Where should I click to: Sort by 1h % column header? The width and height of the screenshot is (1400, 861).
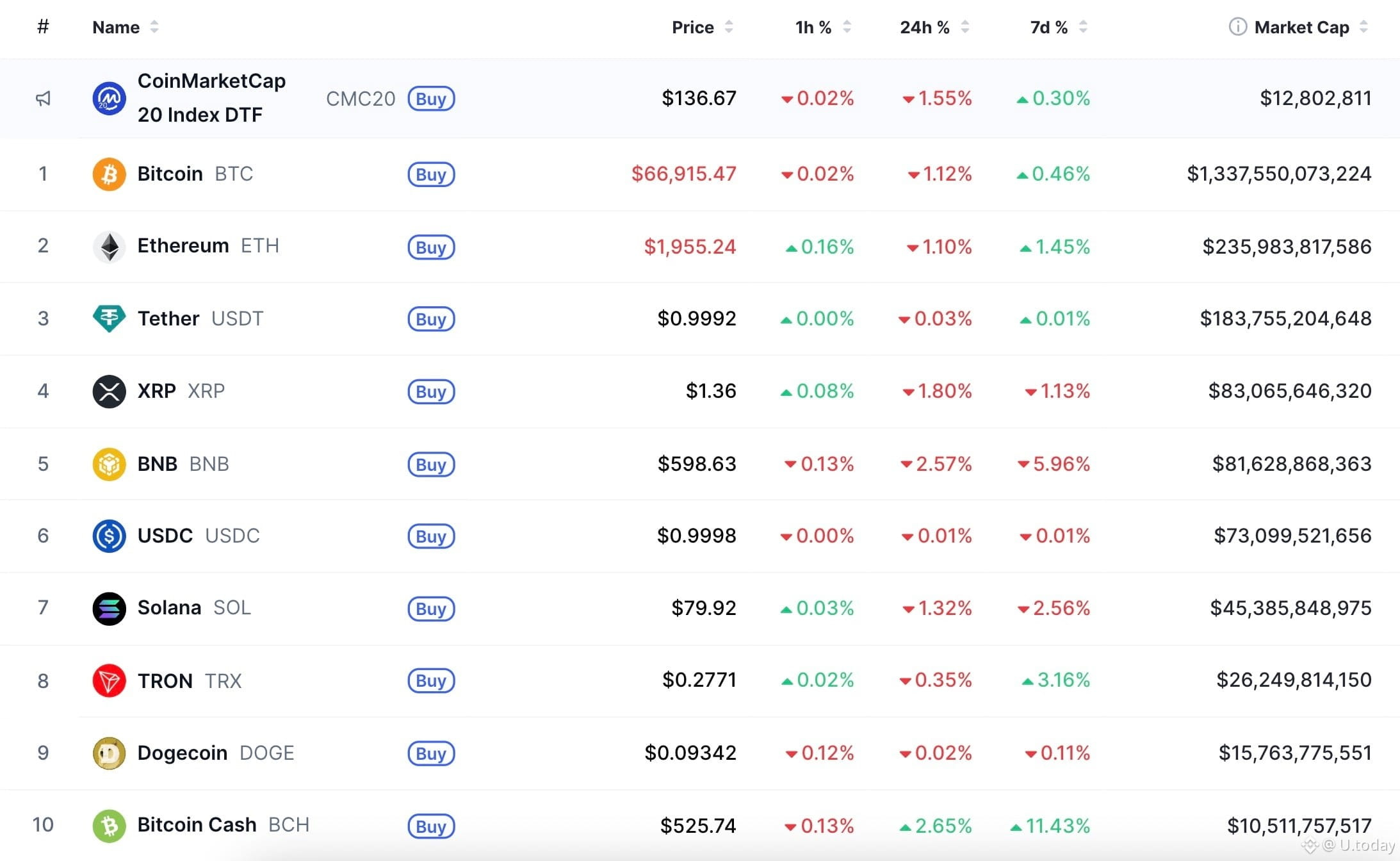(x=813, y=28)
